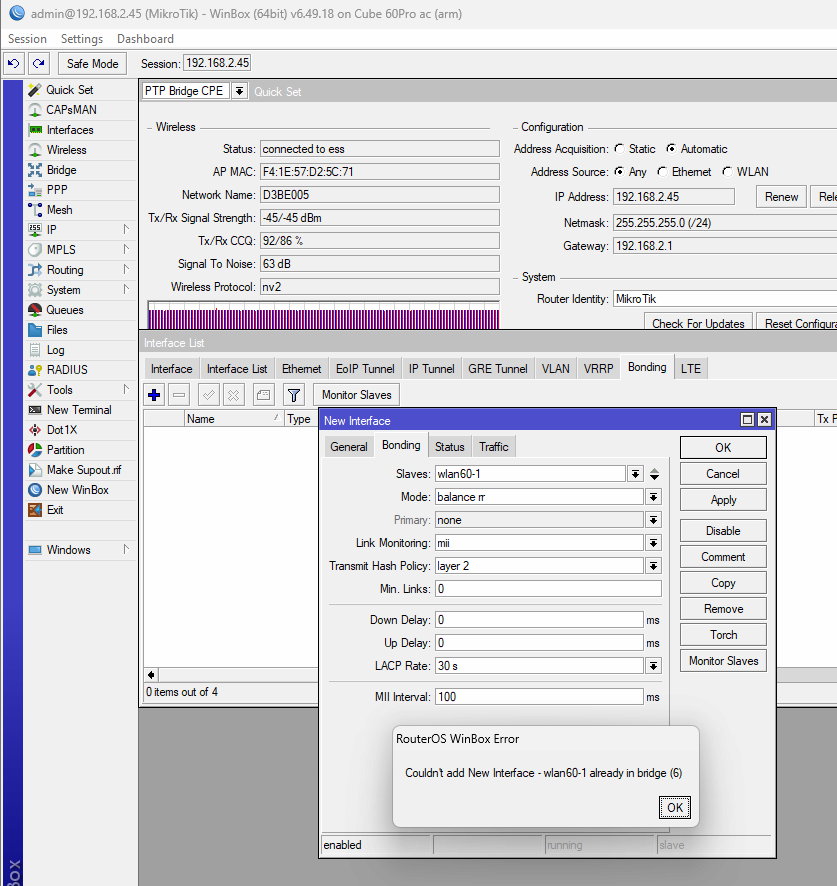Select Static address acquisition
The height and width of the screenshot is (886, 837).
click(x=620, y=149)
